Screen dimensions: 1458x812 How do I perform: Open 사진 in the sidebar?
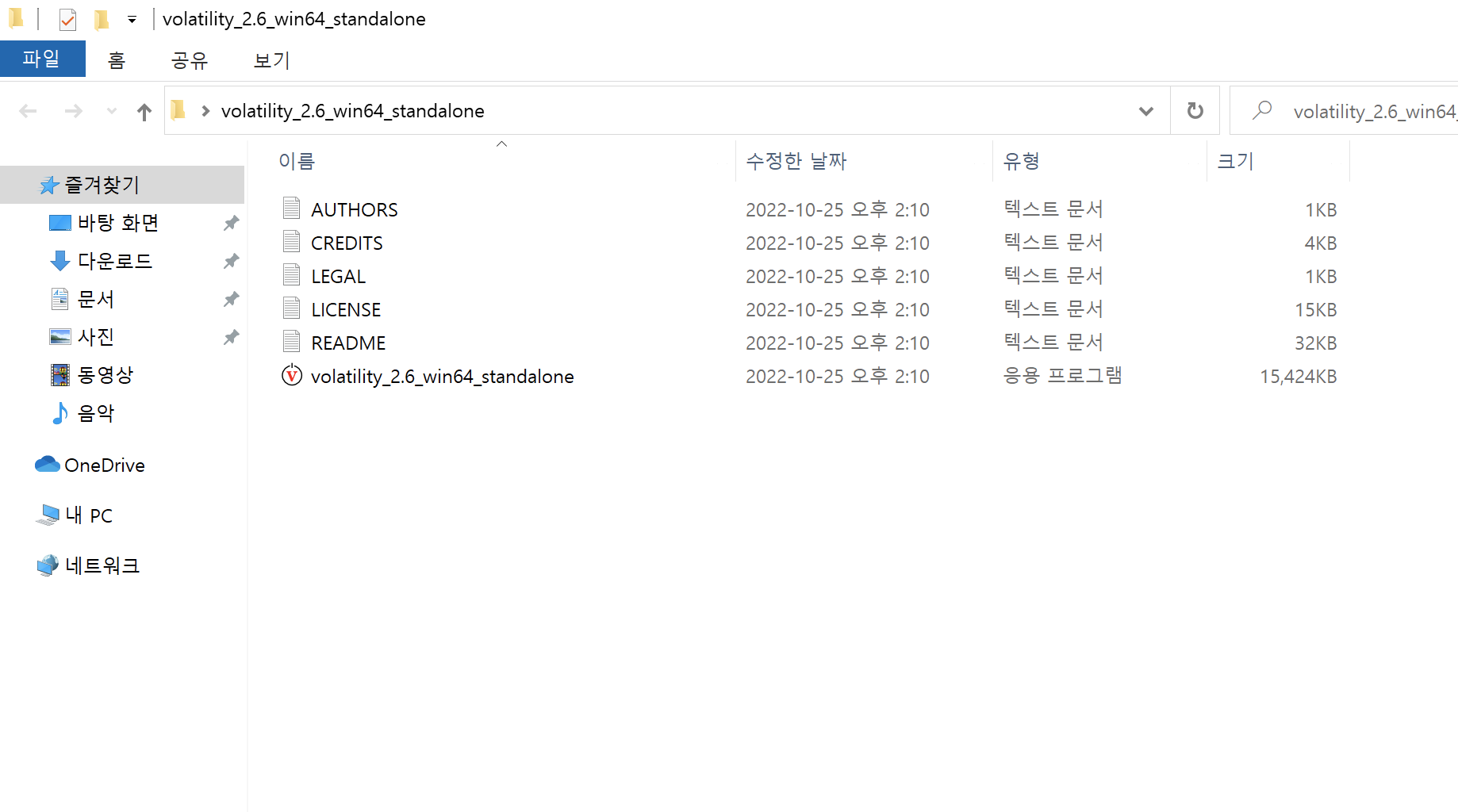point(96,337)
